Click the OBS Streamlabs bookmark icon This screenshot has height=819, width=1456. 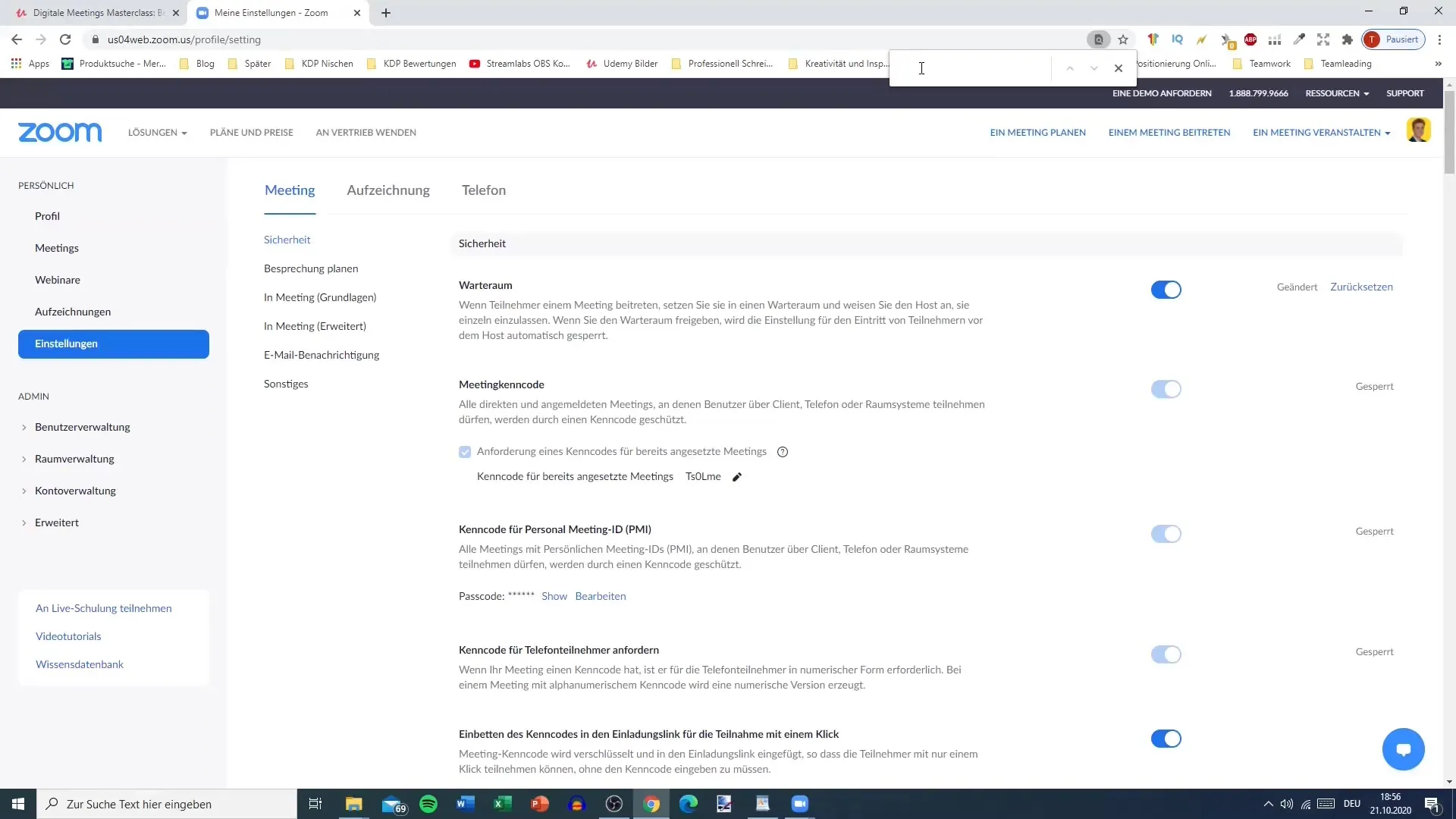click(475, 63)
